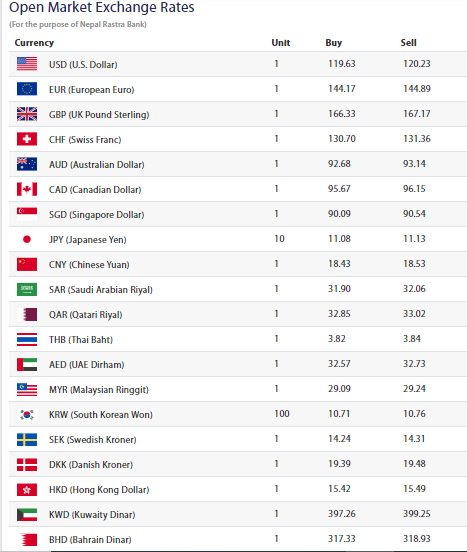Select the Bahrain flag icon
Image resolution: width=467 pixels, height=552 pixels.
(x=27, y=539)
